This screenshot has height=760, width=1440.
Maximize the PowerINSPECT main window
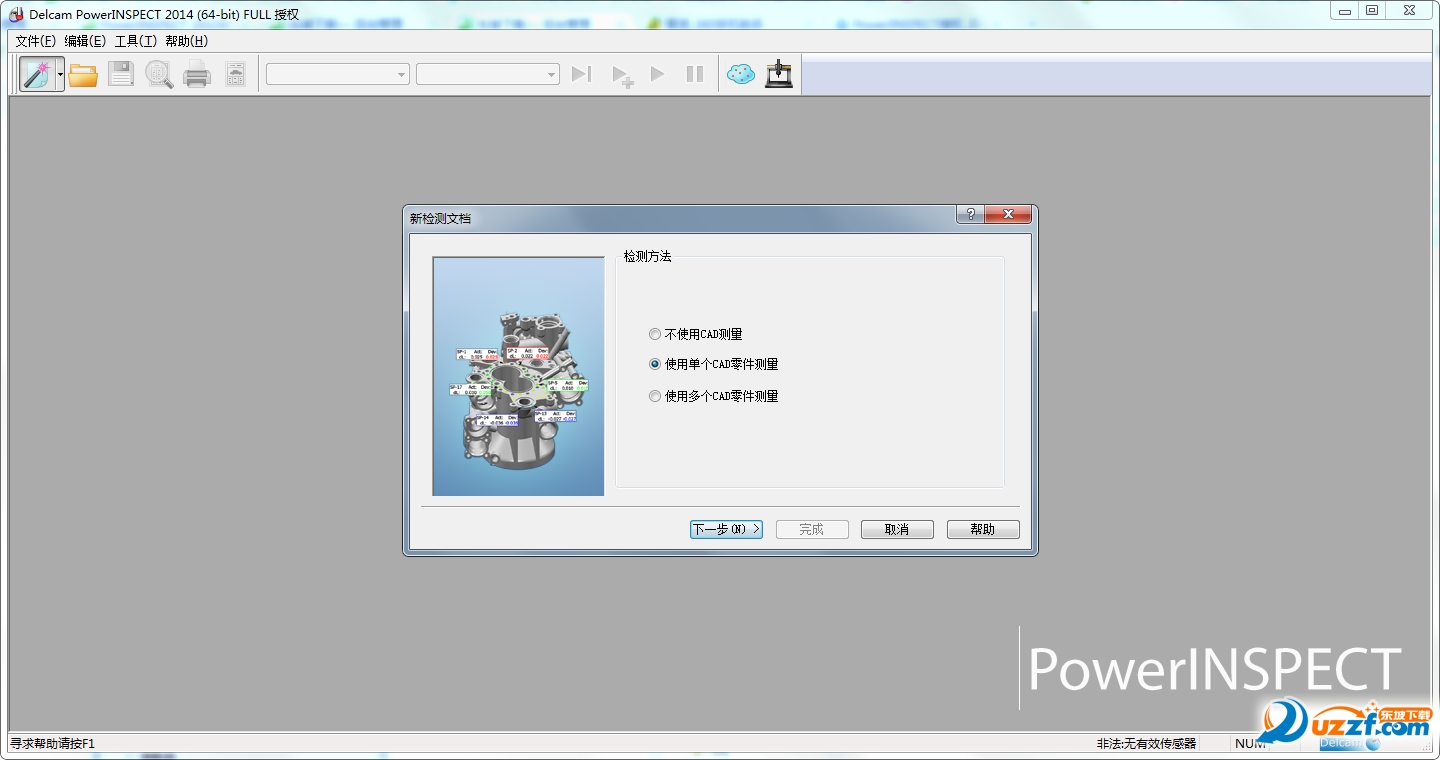coord(1373,10)
